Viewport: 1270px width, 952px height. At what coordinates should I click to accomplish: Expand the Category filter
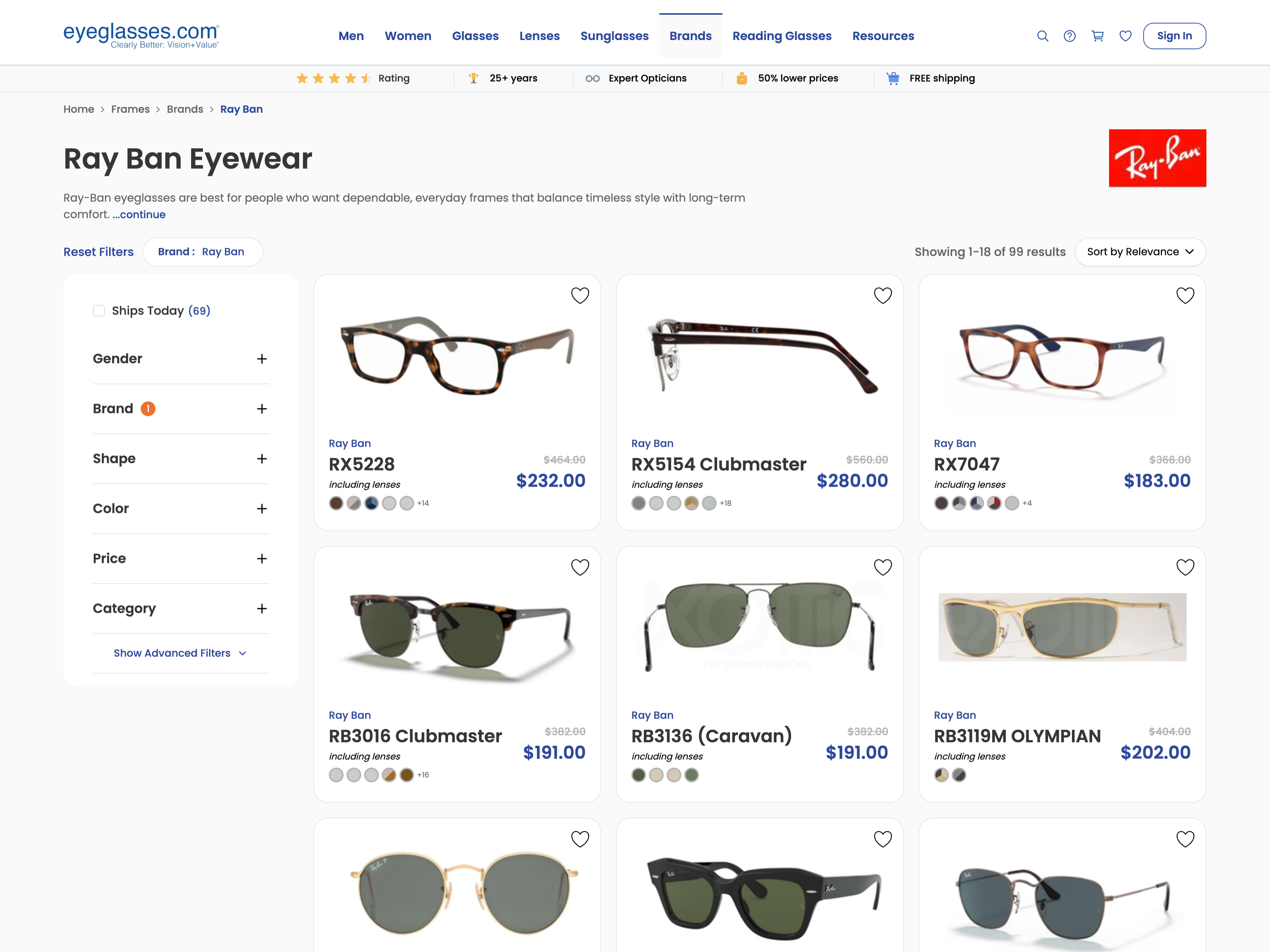pyautogui.click(x=181, y=608)
